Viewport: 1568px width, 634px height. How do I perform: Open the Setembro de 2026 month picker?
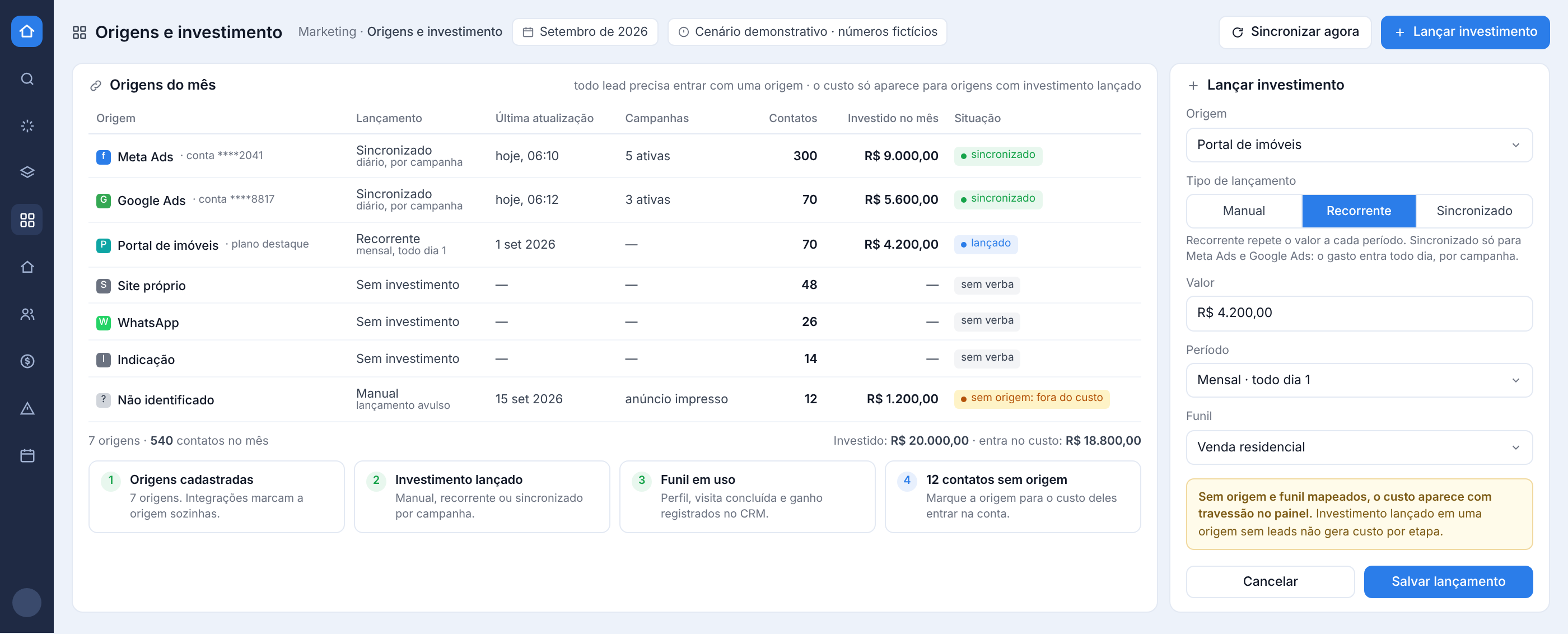(585, 32)
